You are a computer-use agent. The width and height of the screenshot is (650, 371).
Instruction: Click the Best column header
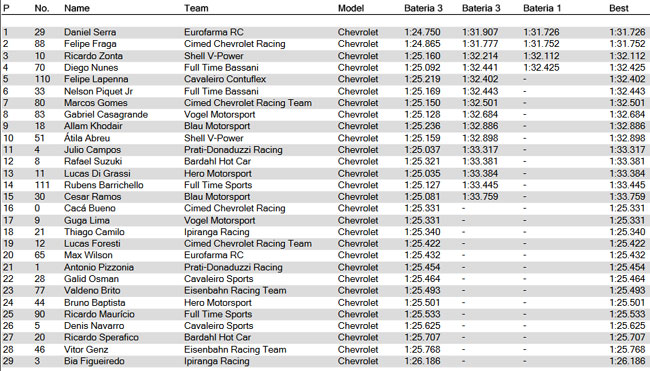click(618, 8)
